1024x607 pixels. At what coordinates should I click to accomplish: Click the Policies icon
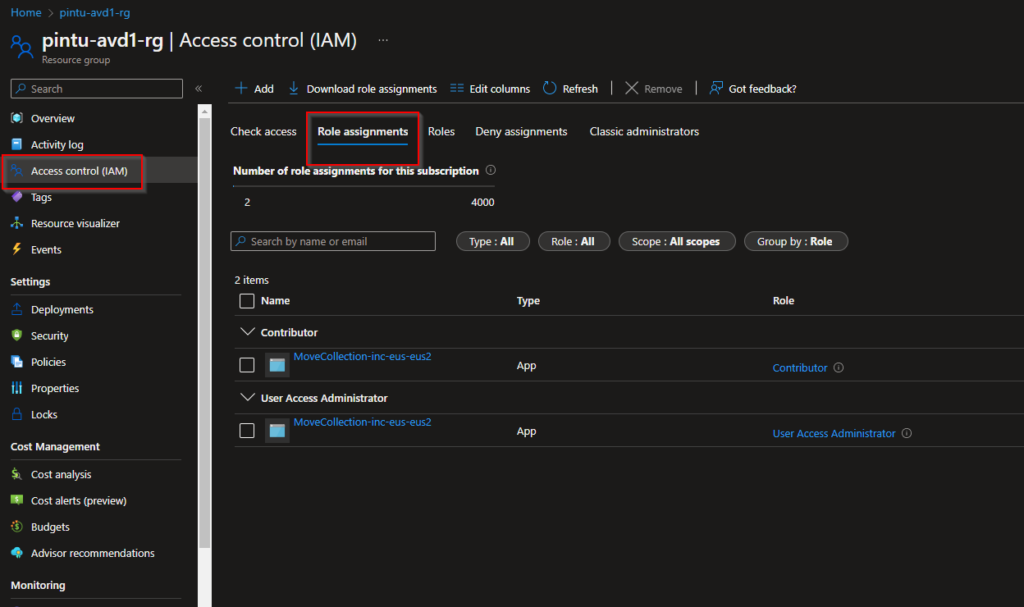point(17,361)
